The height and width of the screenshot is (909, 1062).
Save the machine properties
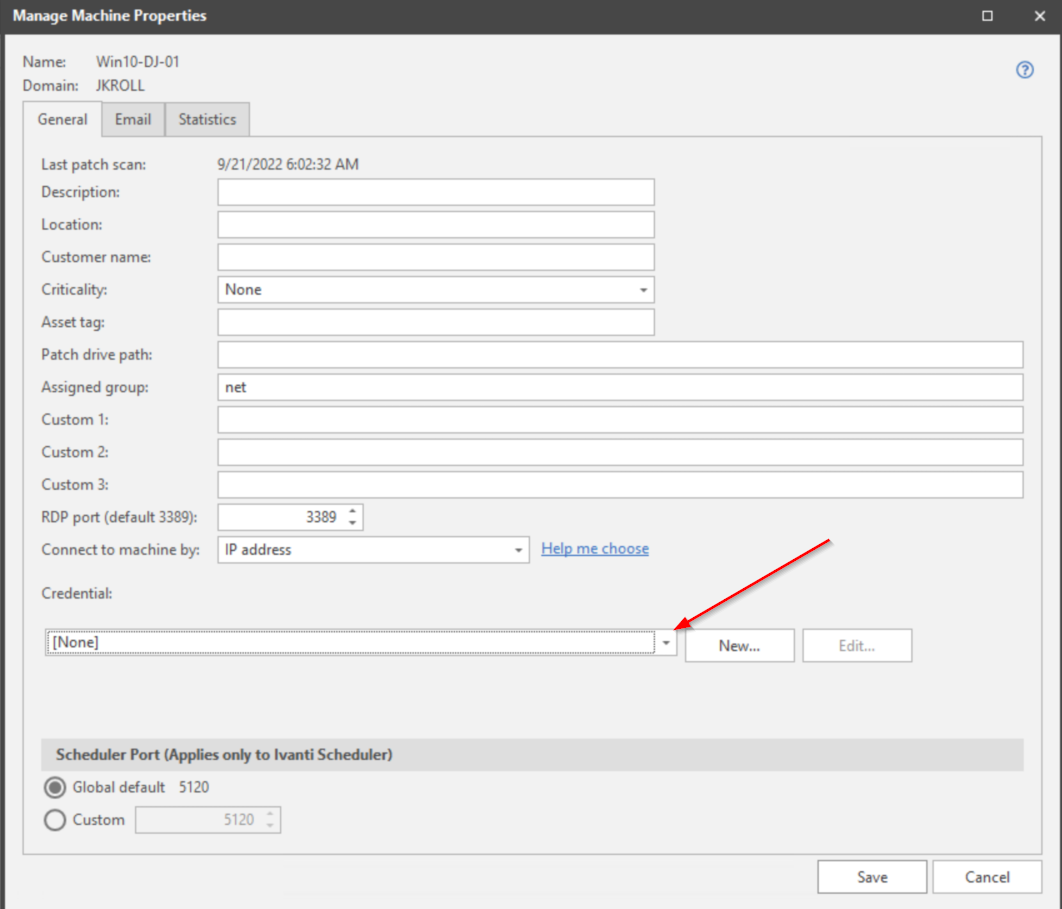871,876
